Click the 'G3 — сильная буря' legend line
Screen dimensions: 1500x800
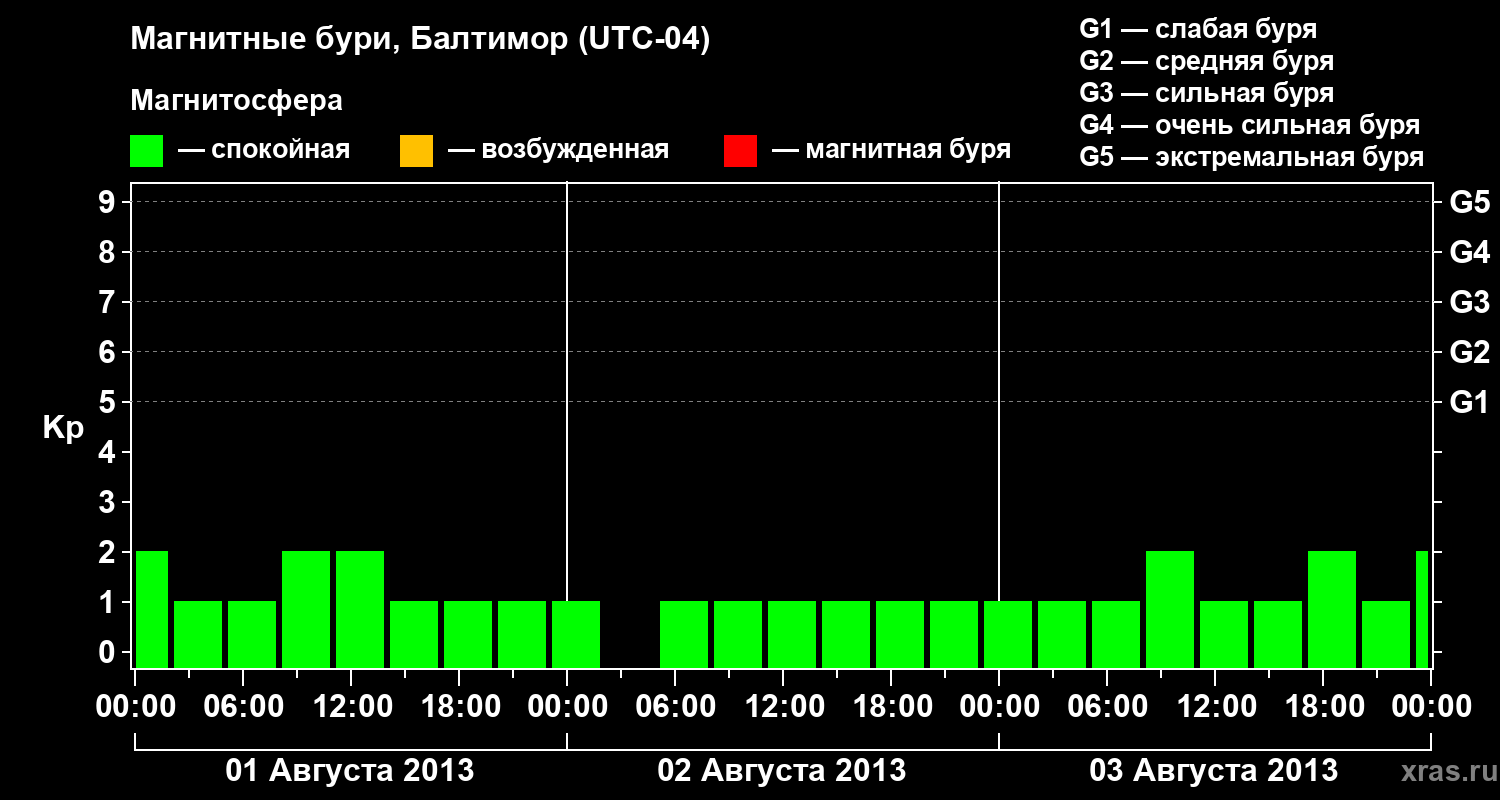pos(1207,93)
